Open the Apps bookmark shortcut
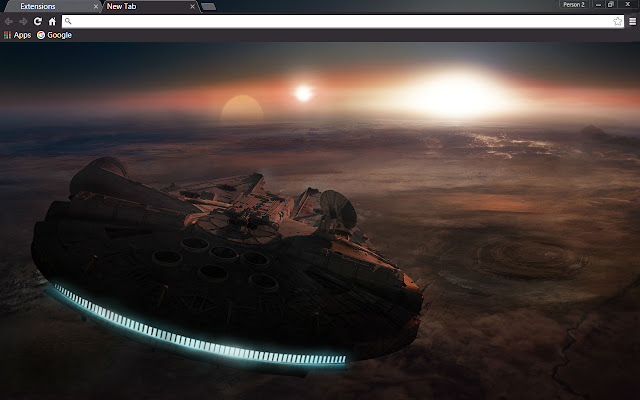The height and width of the screenshot is (400, 640). [x=17, y=35]
